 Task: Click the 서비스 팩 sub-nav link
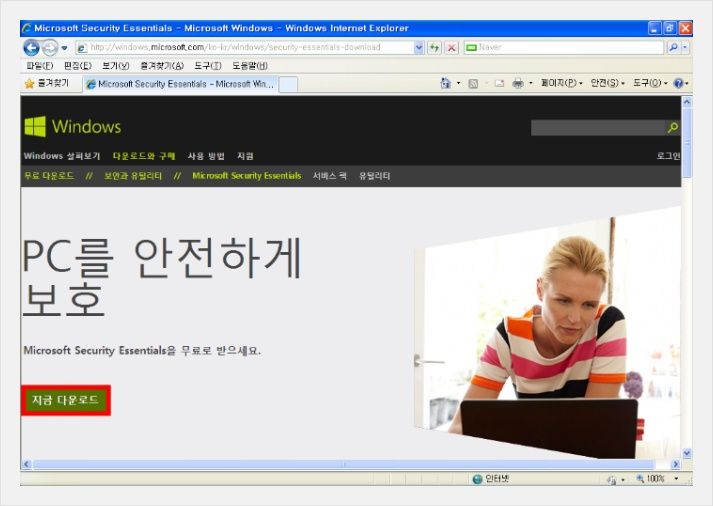point(330,176)
